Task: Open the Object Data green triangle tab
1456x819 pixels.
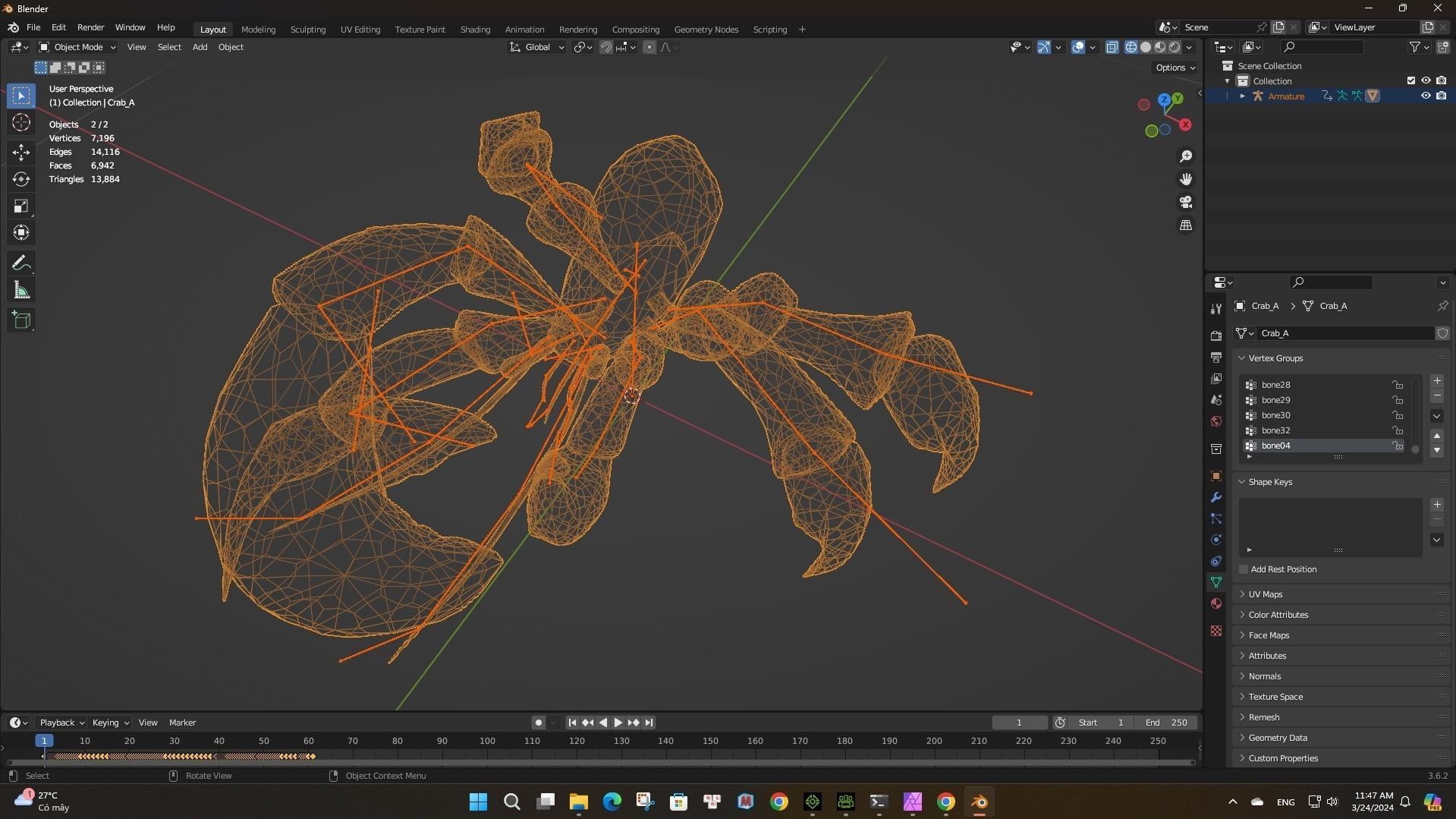Action: pyautogui.click(x=1216, y=582)
